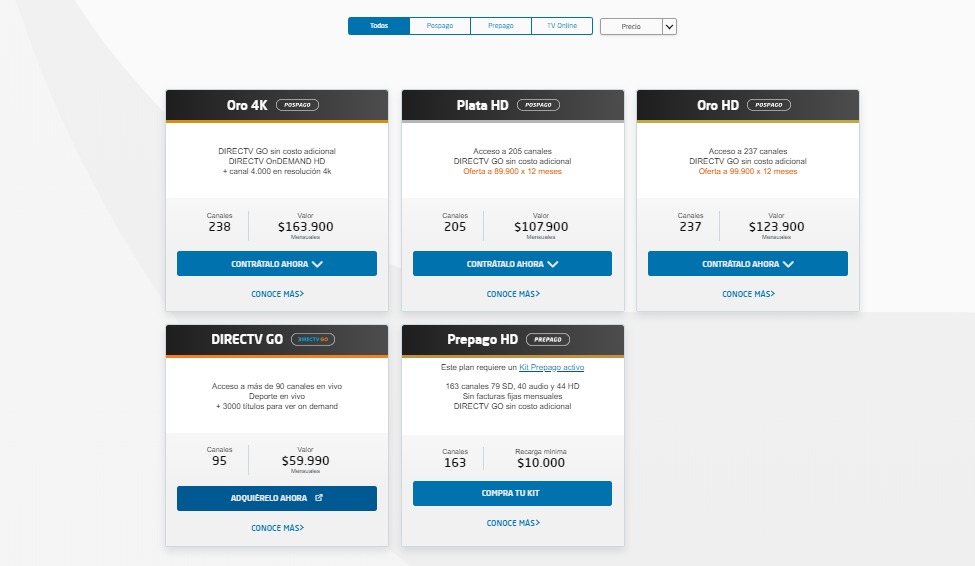Select the Todos filter tab
This screenshot has height=566, width=975.
(x=379, y=26)
